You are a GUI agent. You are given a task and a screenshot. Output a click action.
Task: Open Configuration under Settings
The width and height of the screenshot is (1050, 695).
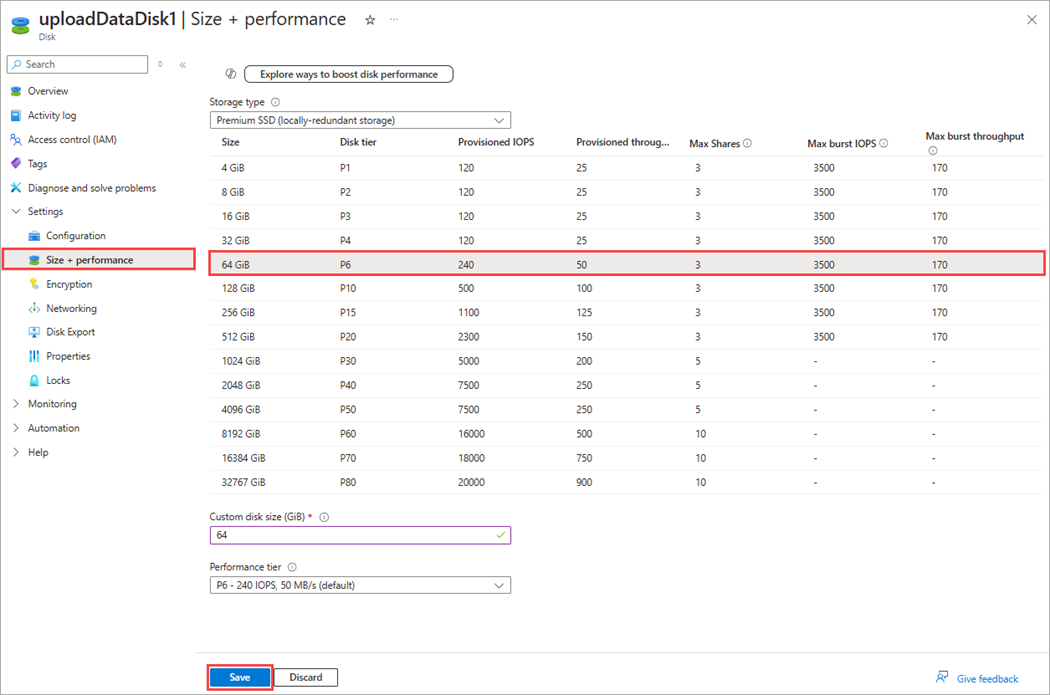[x=76, y=236]
